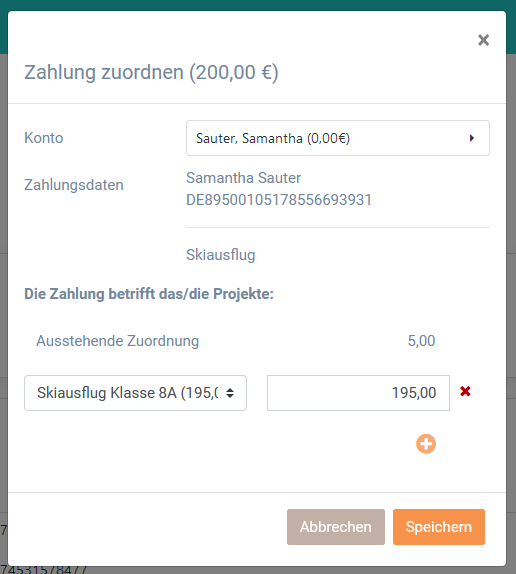Close the Zahlung zuordnen dialog
The height and width of the screenshot is (574, 516).
[x=483, y=40]
